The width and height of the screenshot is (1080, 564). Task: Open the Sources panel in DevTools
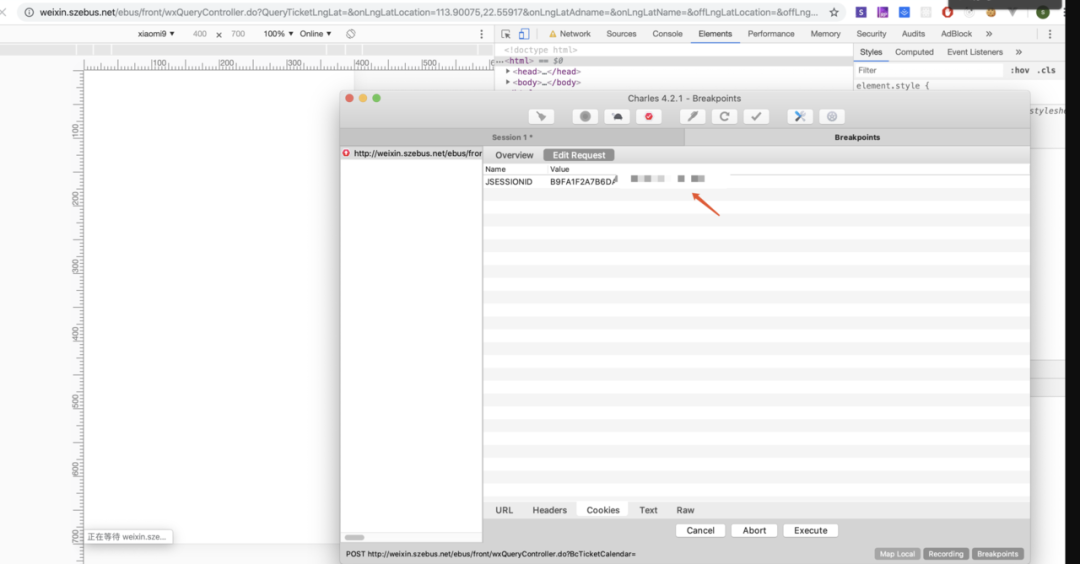(x=621, y=34)
